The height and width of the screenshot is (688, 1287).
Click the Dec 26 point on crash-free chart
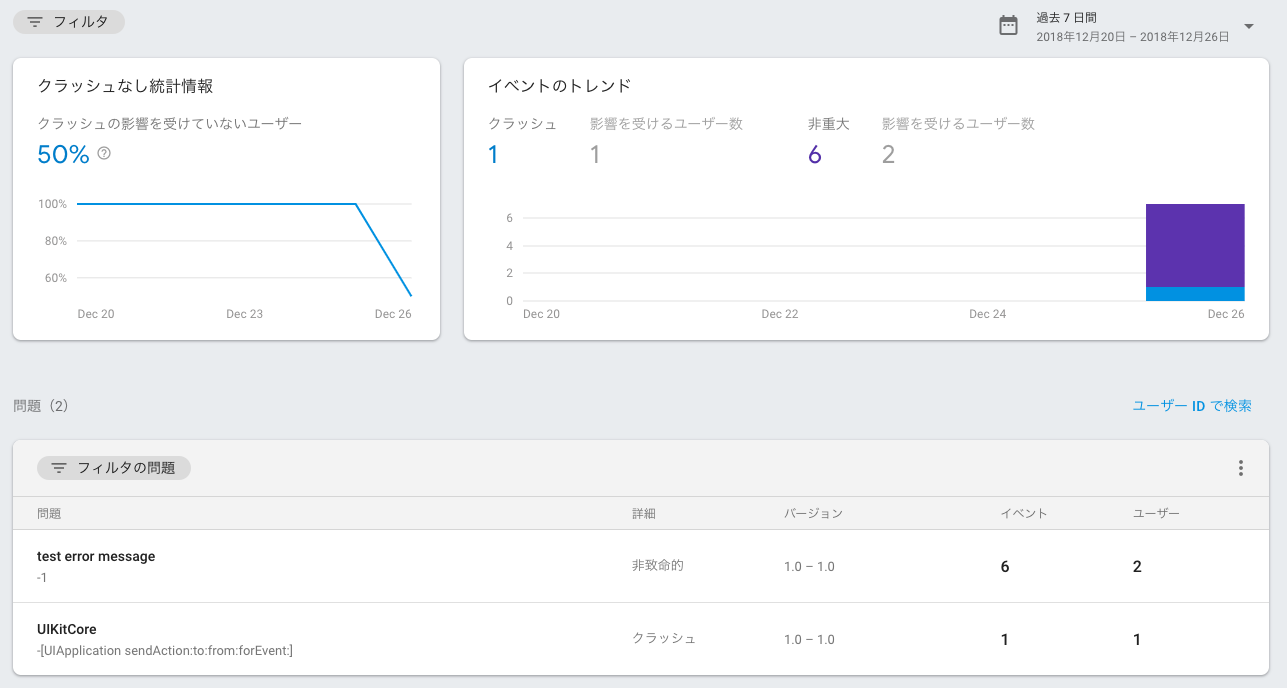[411, 296]
